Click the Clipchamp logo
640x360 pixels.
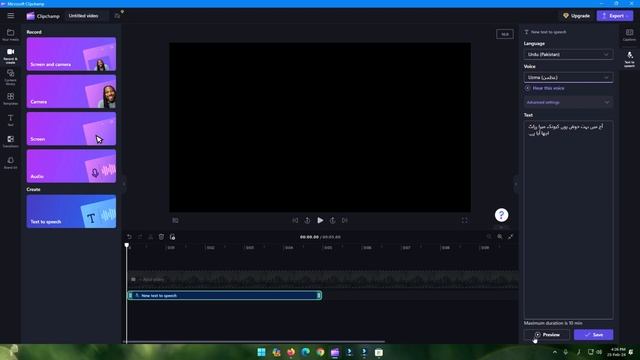[x=43, y=16]
